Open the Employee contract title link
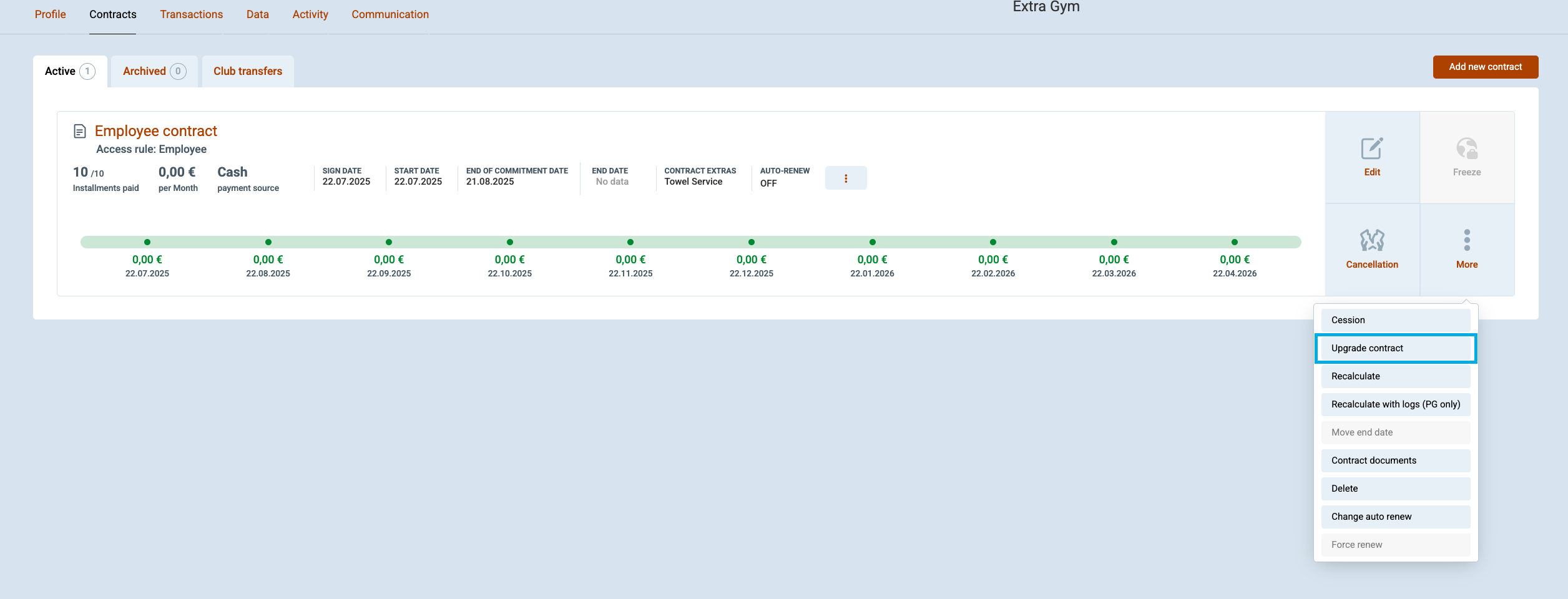 (x=155, y=131)
